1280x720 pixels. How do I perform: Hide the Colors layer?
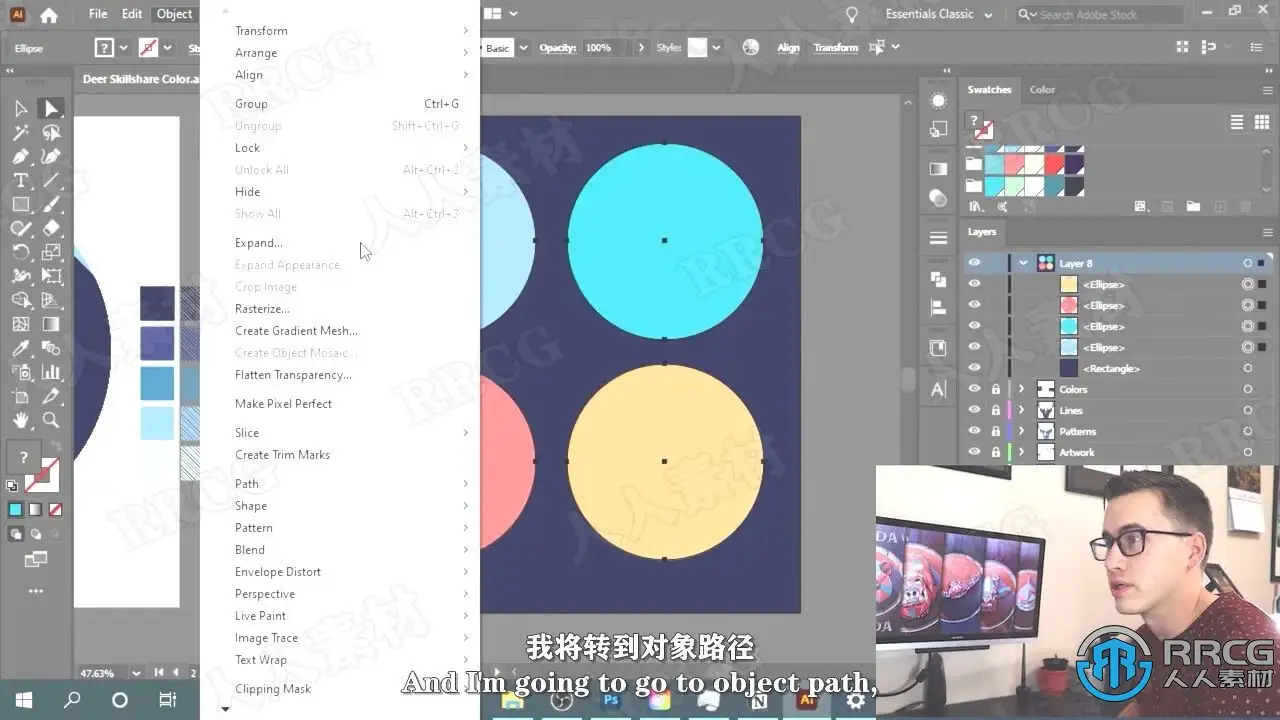(974, 389)
